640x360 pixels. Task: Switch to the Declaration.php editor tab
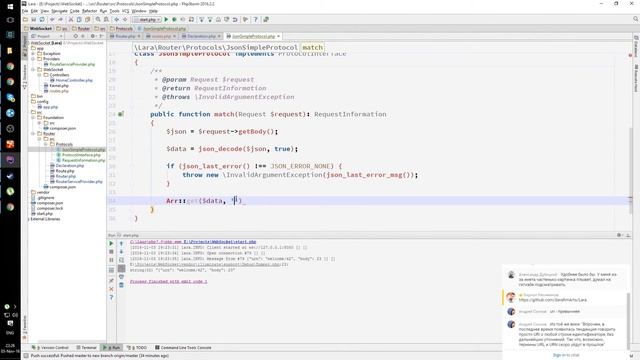[x=201, y=36]
